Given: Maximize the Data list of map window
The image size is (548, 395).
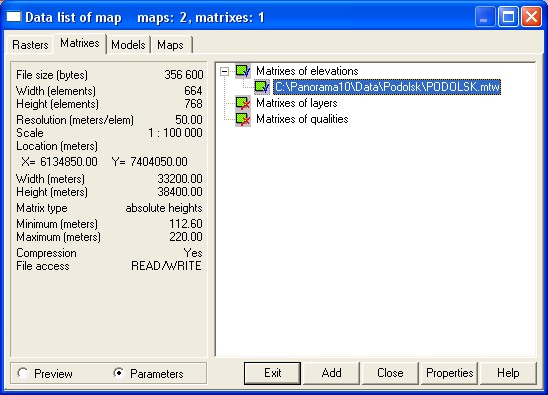Looking at the screenshot, I should click(508, 17).
